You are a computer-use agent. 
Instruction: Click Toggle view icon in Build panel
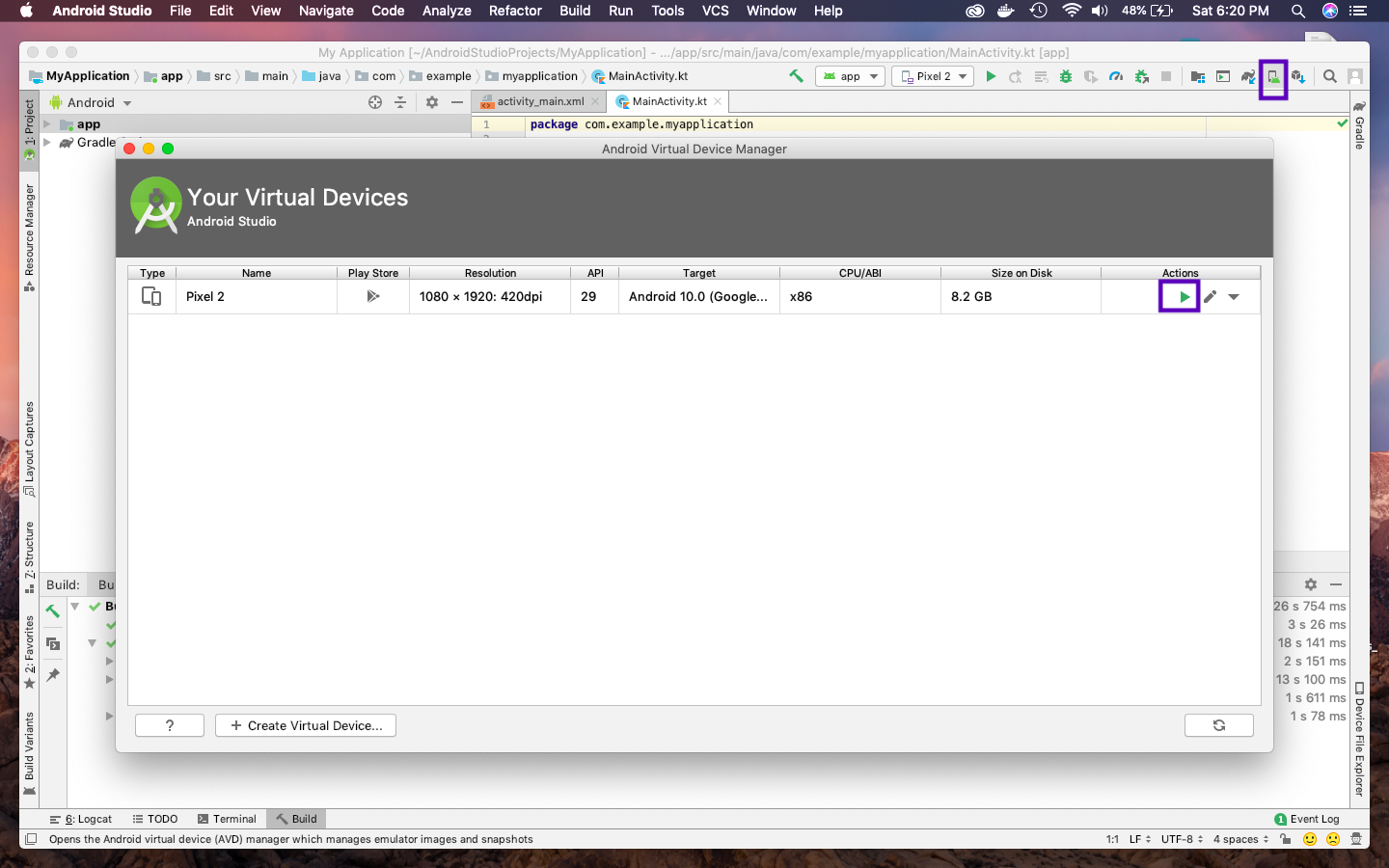pos(53,643)
